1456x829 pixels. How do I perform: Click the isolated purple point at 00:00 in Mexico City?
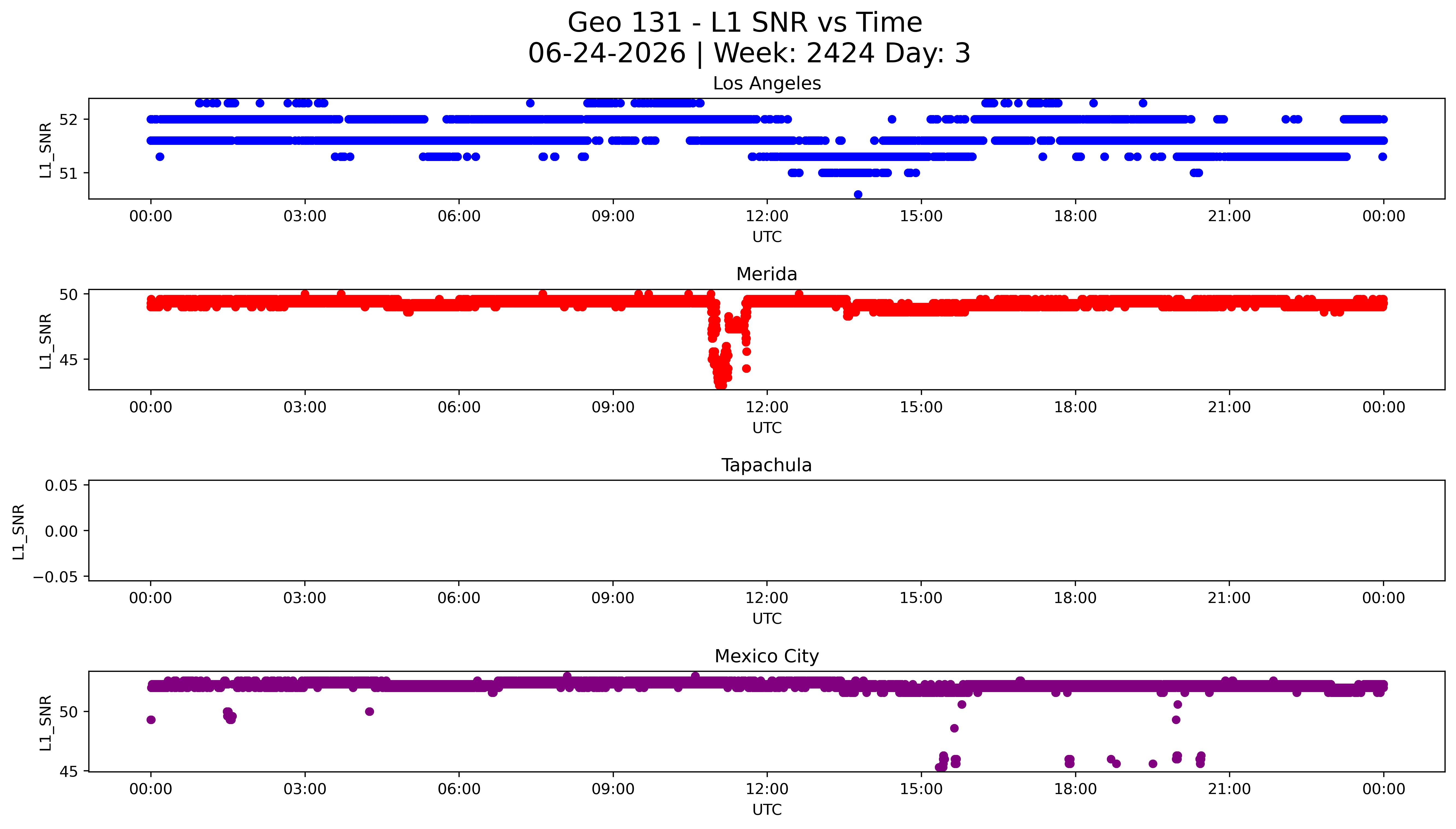151,720
